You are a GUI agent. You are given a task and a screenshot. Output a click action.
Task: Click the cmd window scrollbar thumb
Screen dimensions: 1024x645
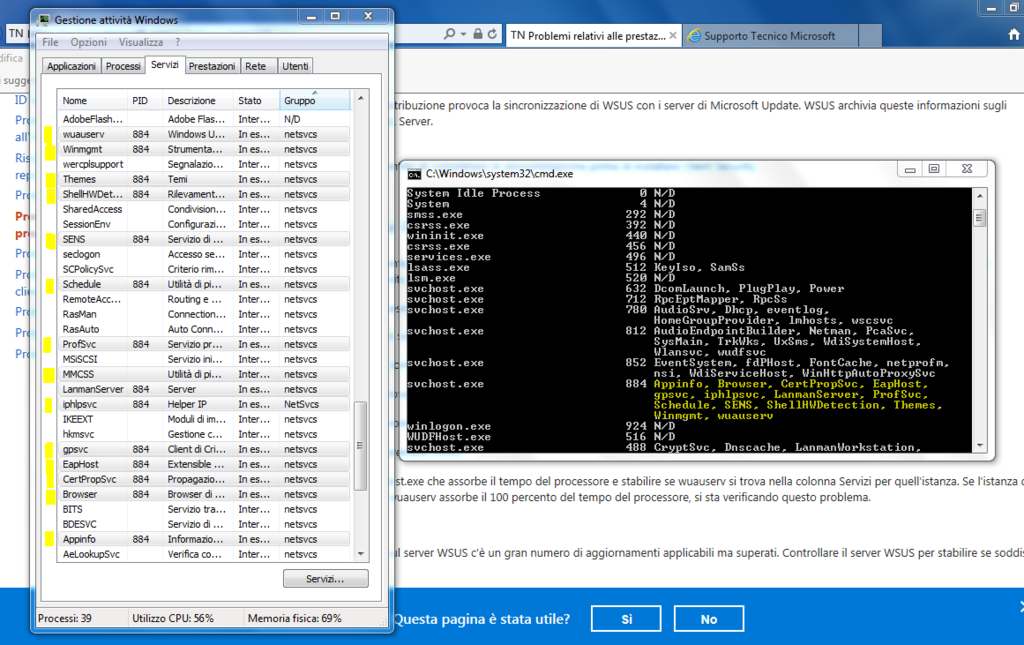(979, 217)
